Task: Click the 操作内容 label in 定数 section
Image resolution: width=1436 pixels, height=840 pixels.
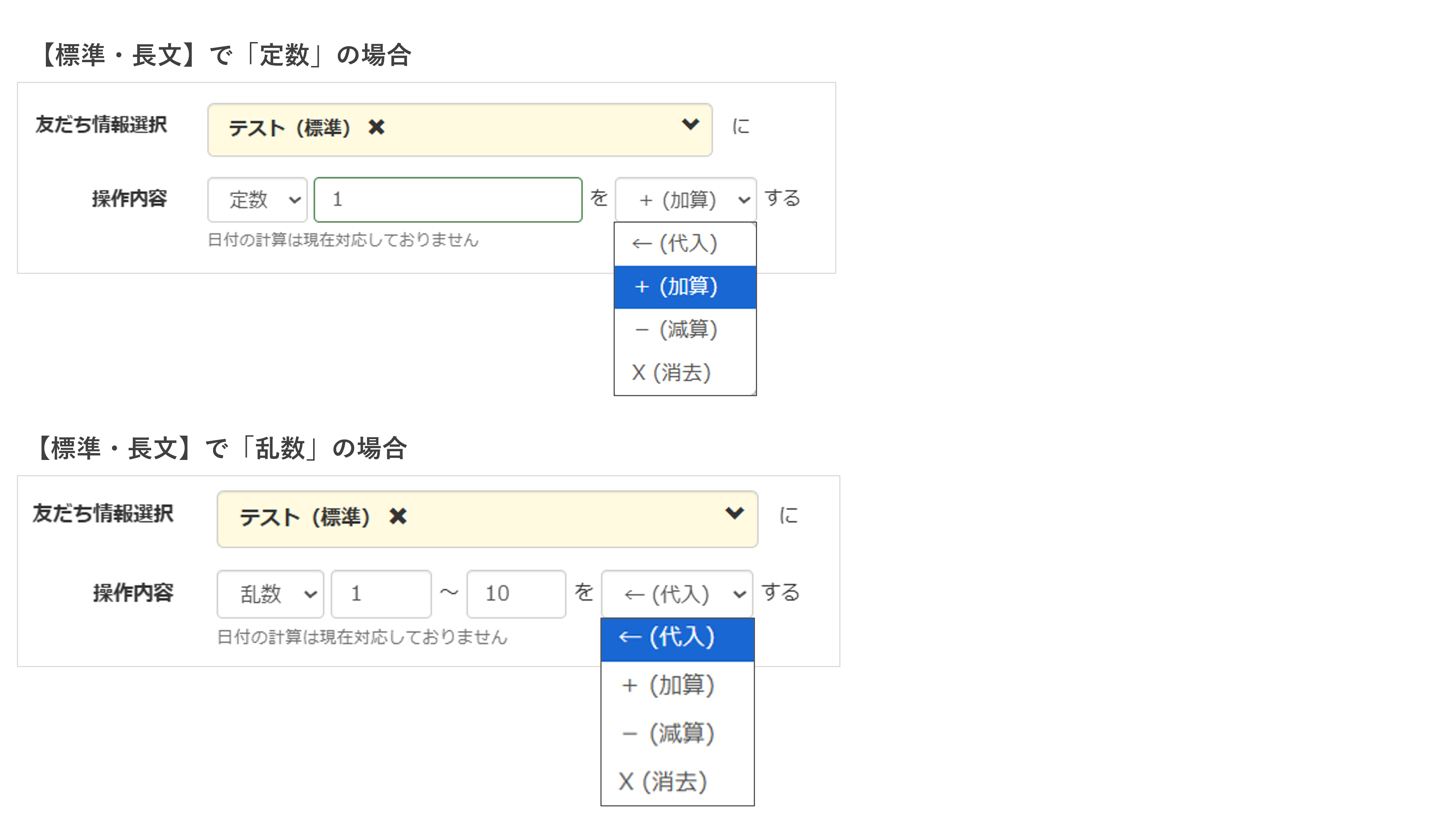Action: click(x=129, y=199)
